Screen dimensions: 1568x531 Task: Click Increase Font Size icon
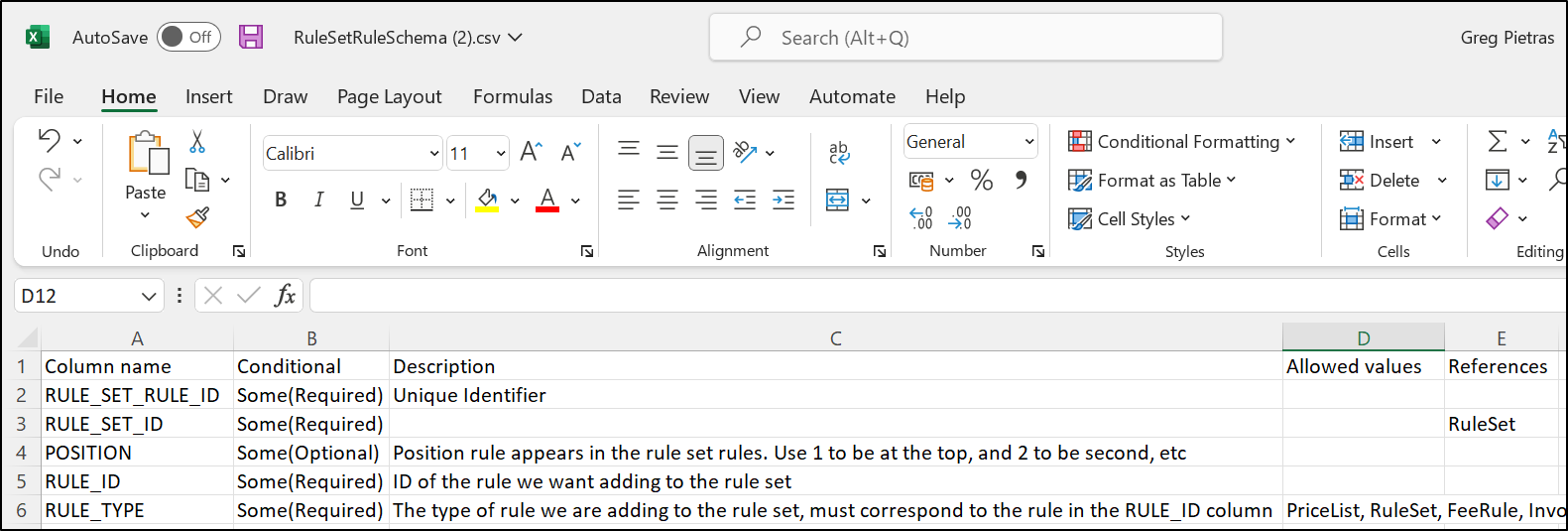point(531,152)
